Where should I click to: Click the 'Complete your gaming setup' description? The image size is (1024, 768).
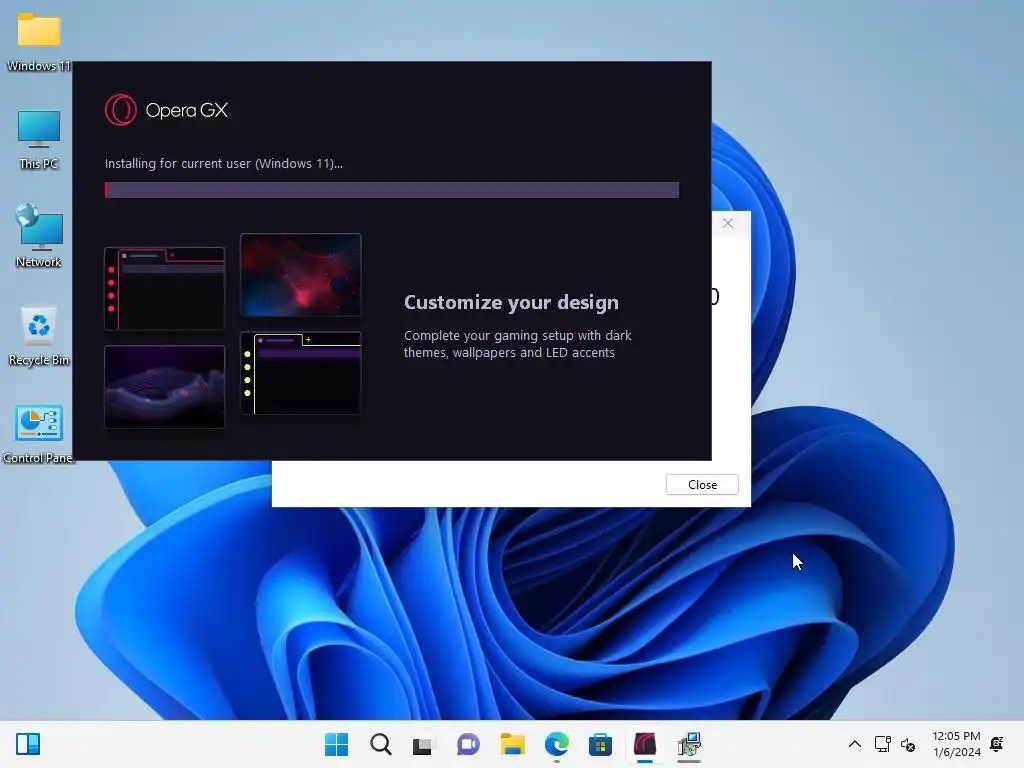pyautogui.click(x=517, y=344)
